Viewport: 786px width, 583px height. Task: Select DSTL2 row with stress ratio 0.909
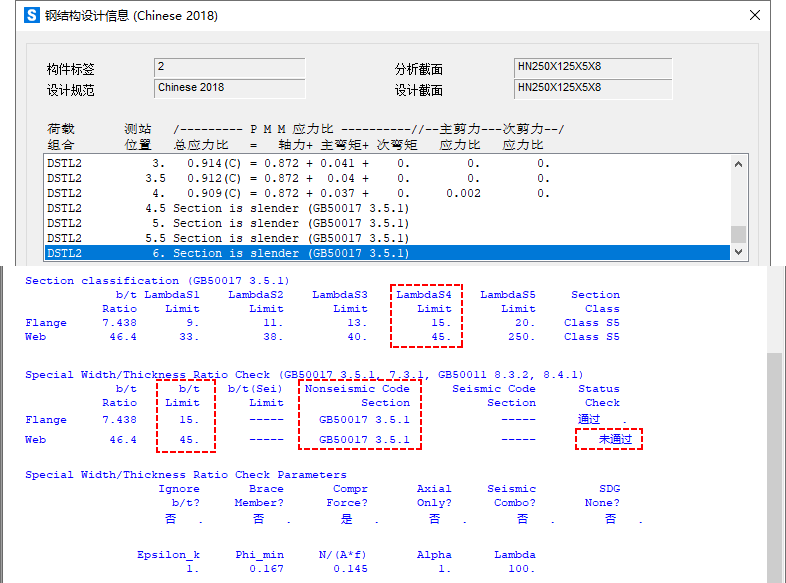[x=300, y=193]
